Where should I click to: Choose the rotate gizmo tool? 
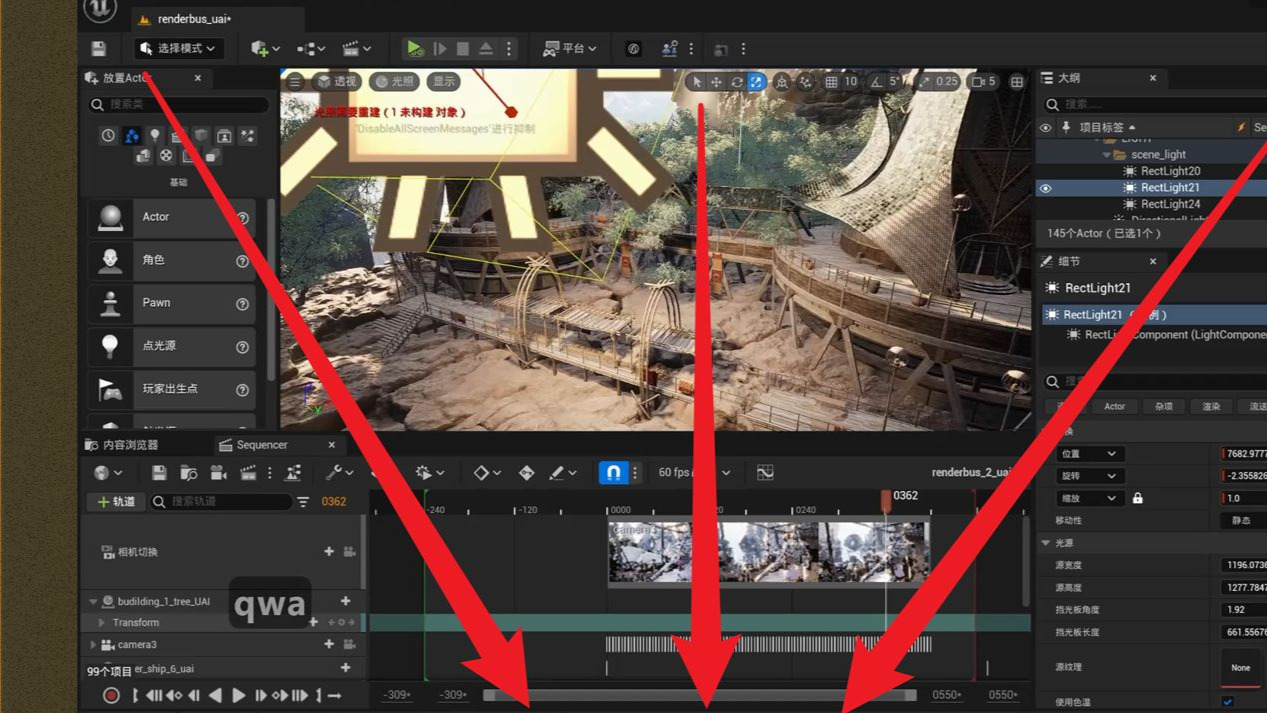tap(736, 82)
